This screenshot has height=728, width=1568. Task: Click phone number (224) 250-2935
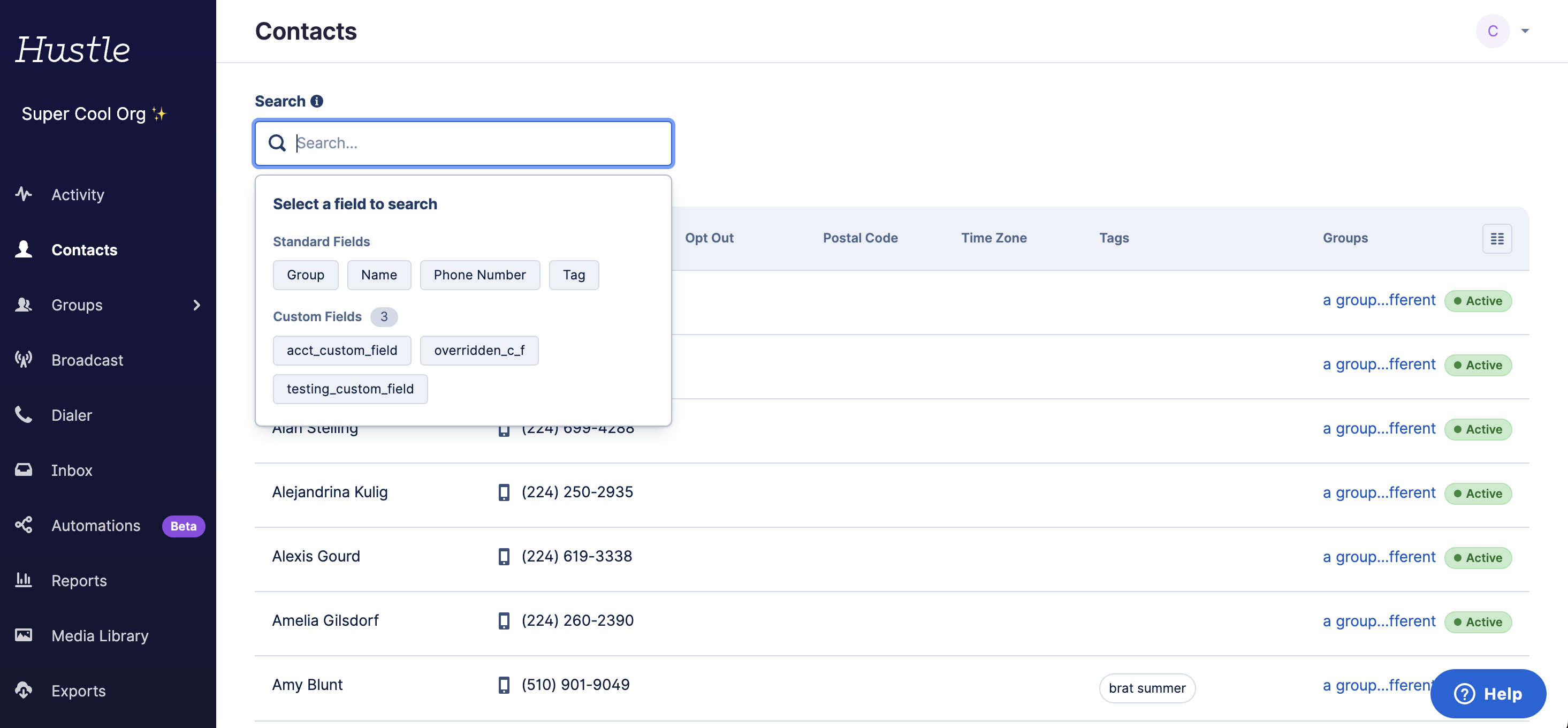[577, 492]
